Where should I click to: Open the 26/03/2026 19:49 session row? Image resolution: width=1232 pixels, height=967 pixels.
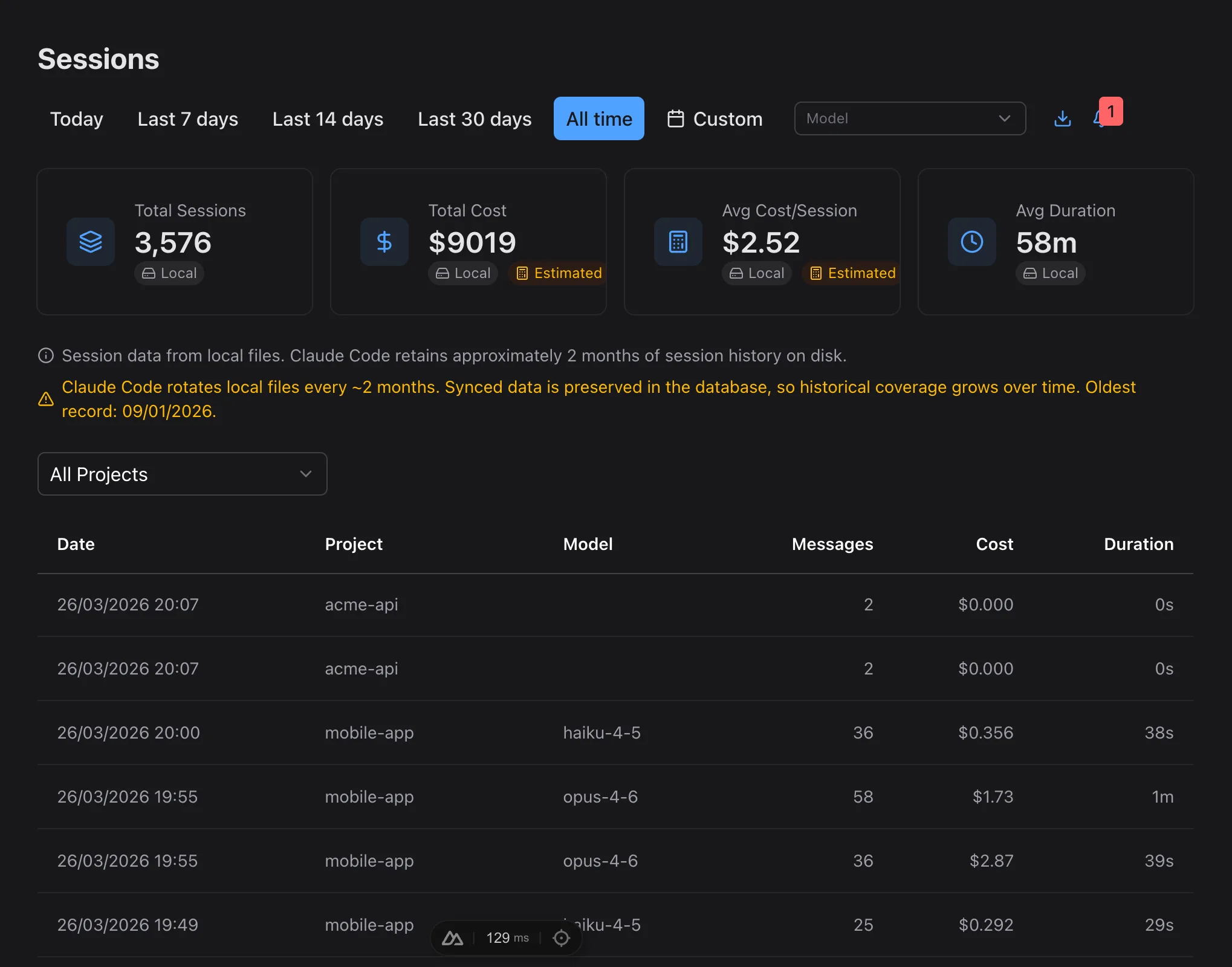615,925
